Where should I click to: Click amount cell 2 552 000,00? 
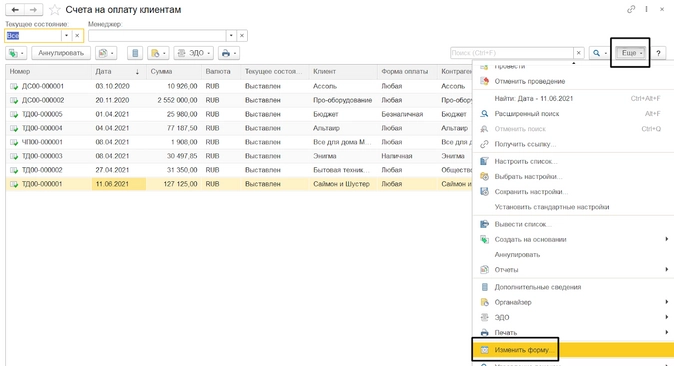[x=174, y=100]
